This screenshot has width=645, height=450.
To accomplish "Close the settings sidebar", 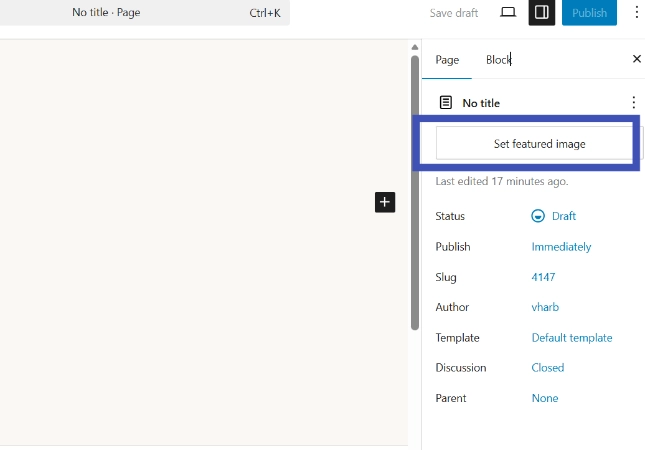I will point(637,59).
